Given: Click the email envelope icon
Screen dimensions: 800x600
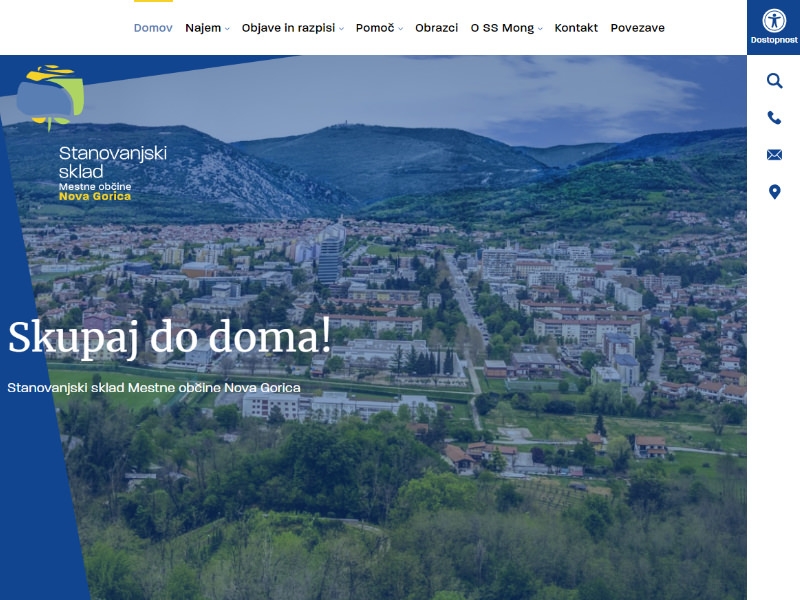Looking at the screenshot, I should coord(774,155).
